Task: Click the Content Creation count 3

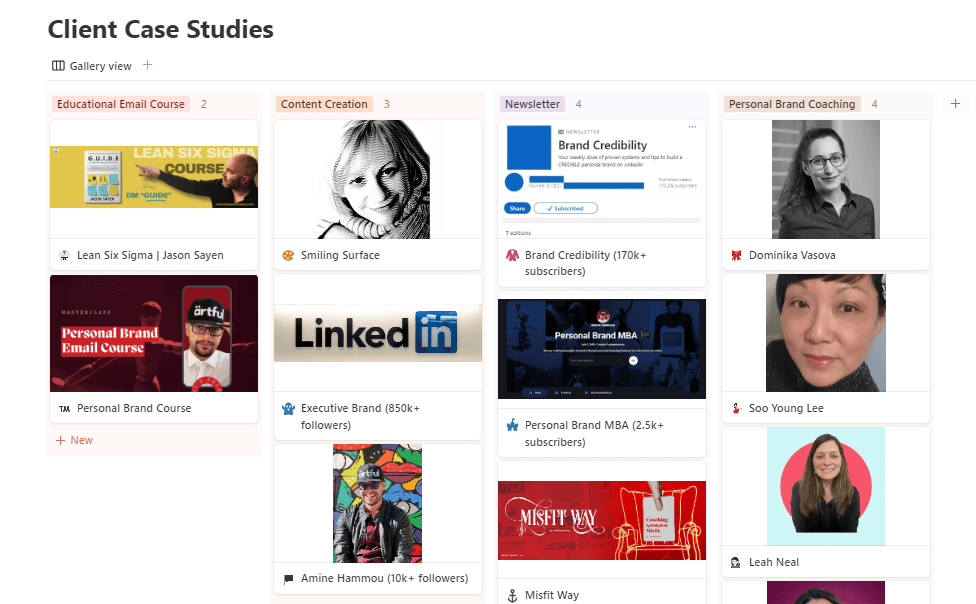Action: [387, 104]
